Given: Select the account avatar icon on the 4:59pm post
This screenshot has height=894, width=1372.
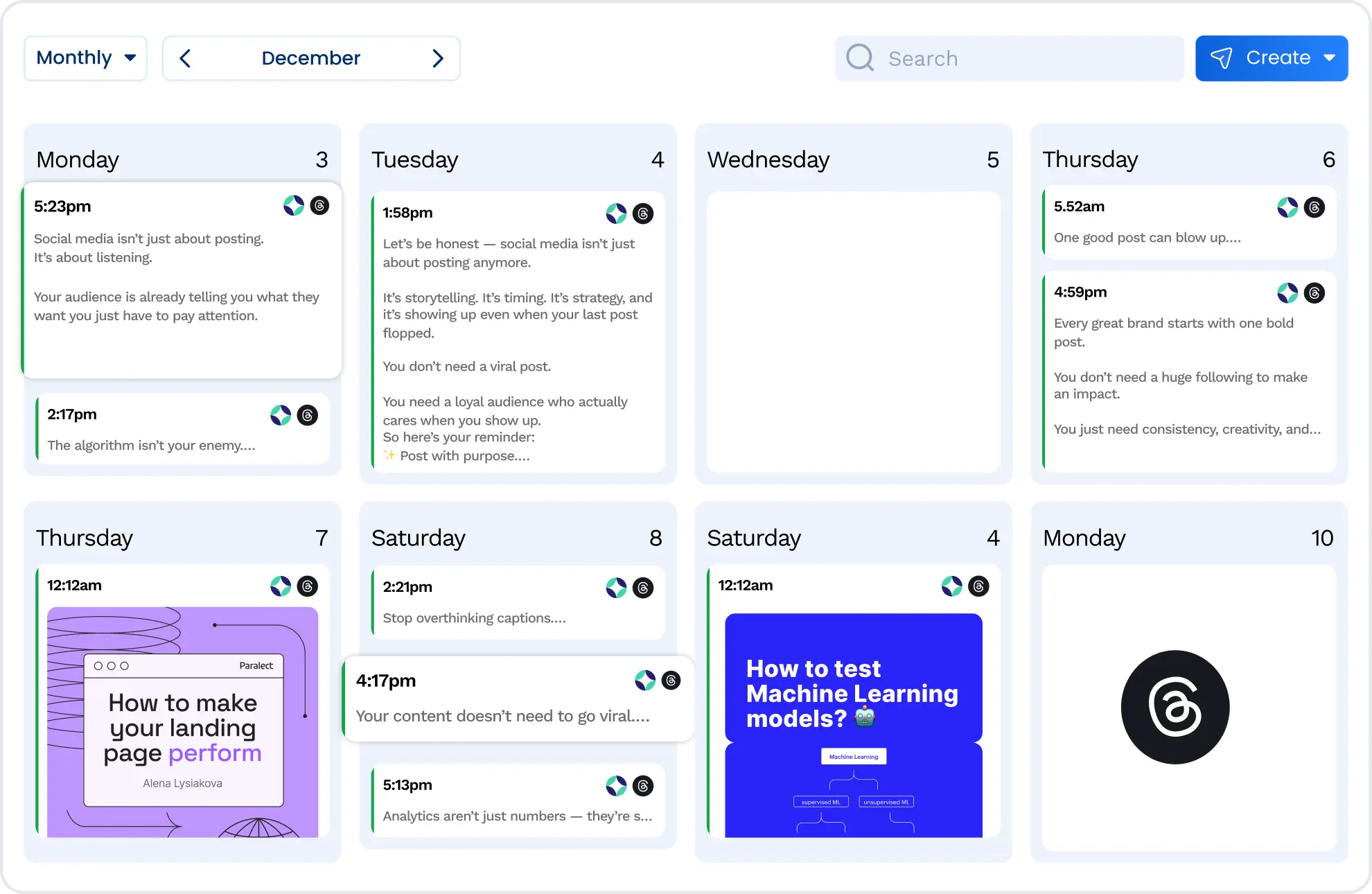Looking at the screenshot, I should (1287, 292).
